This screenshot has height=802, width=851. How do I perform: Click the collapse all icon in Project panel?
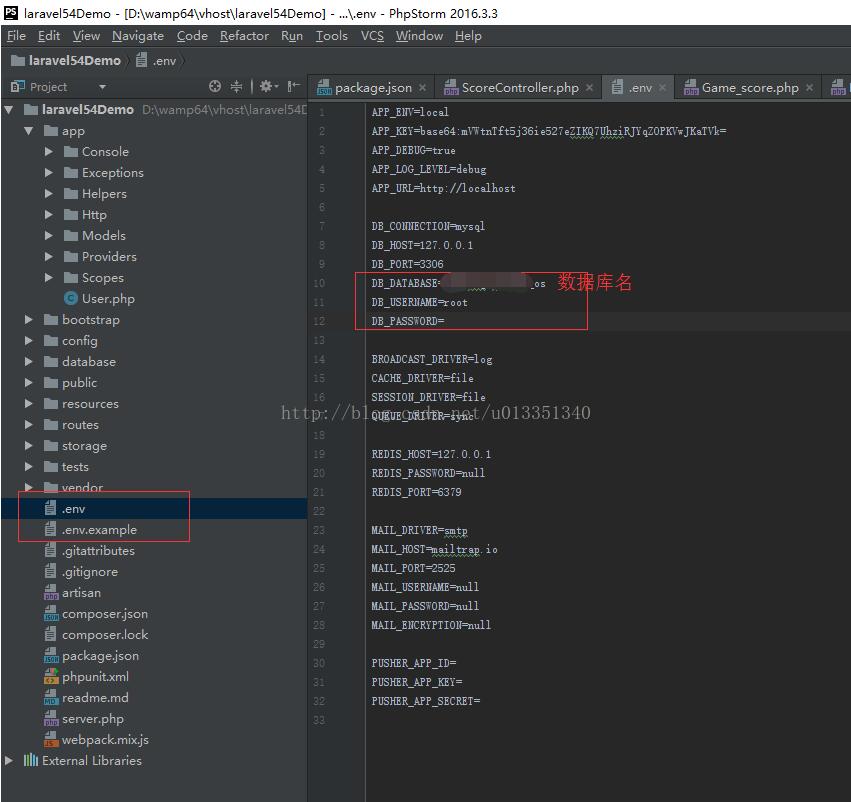[x=237, y=87]
